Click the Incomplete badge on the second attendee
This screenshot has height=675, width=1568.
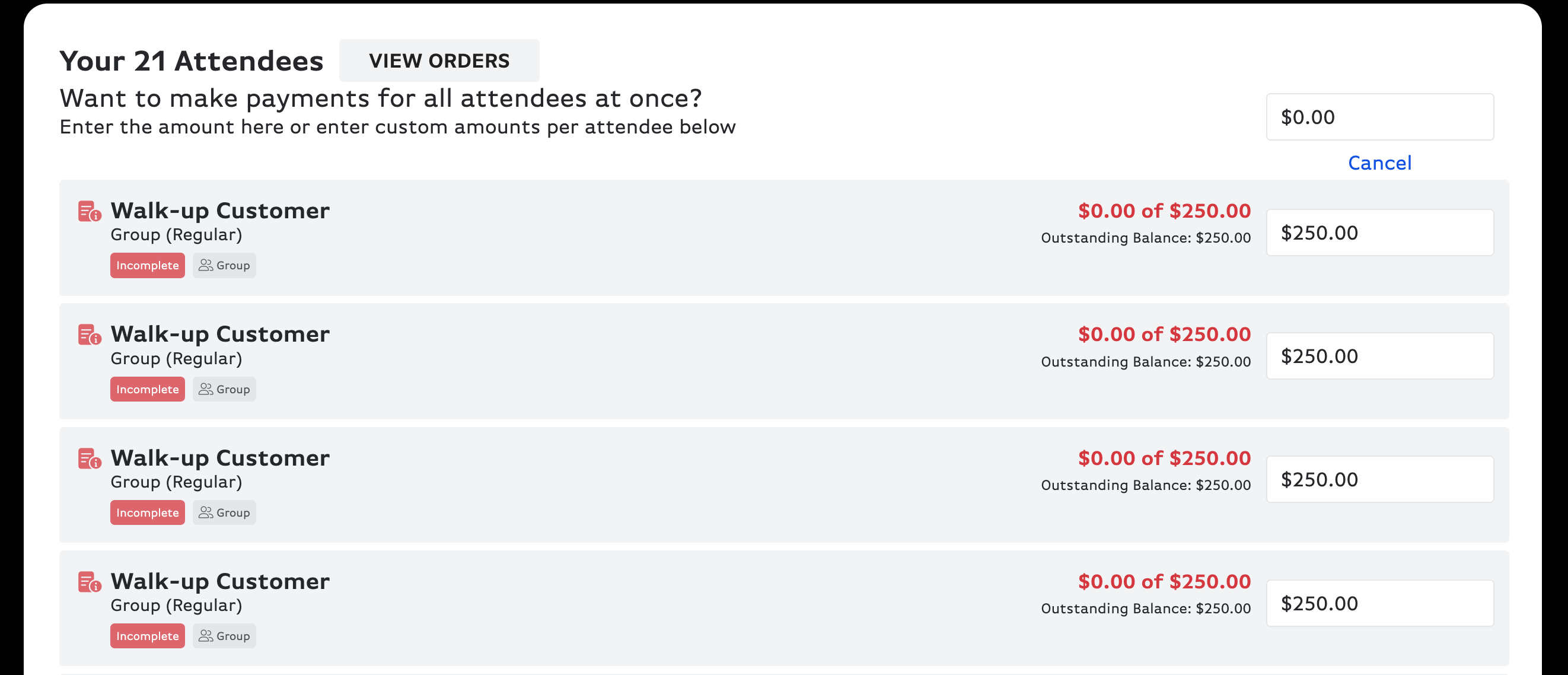click(147, 389)
